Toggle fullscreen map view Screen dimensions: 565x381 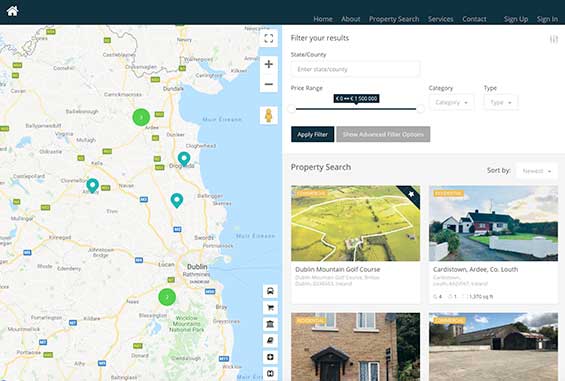268,38
